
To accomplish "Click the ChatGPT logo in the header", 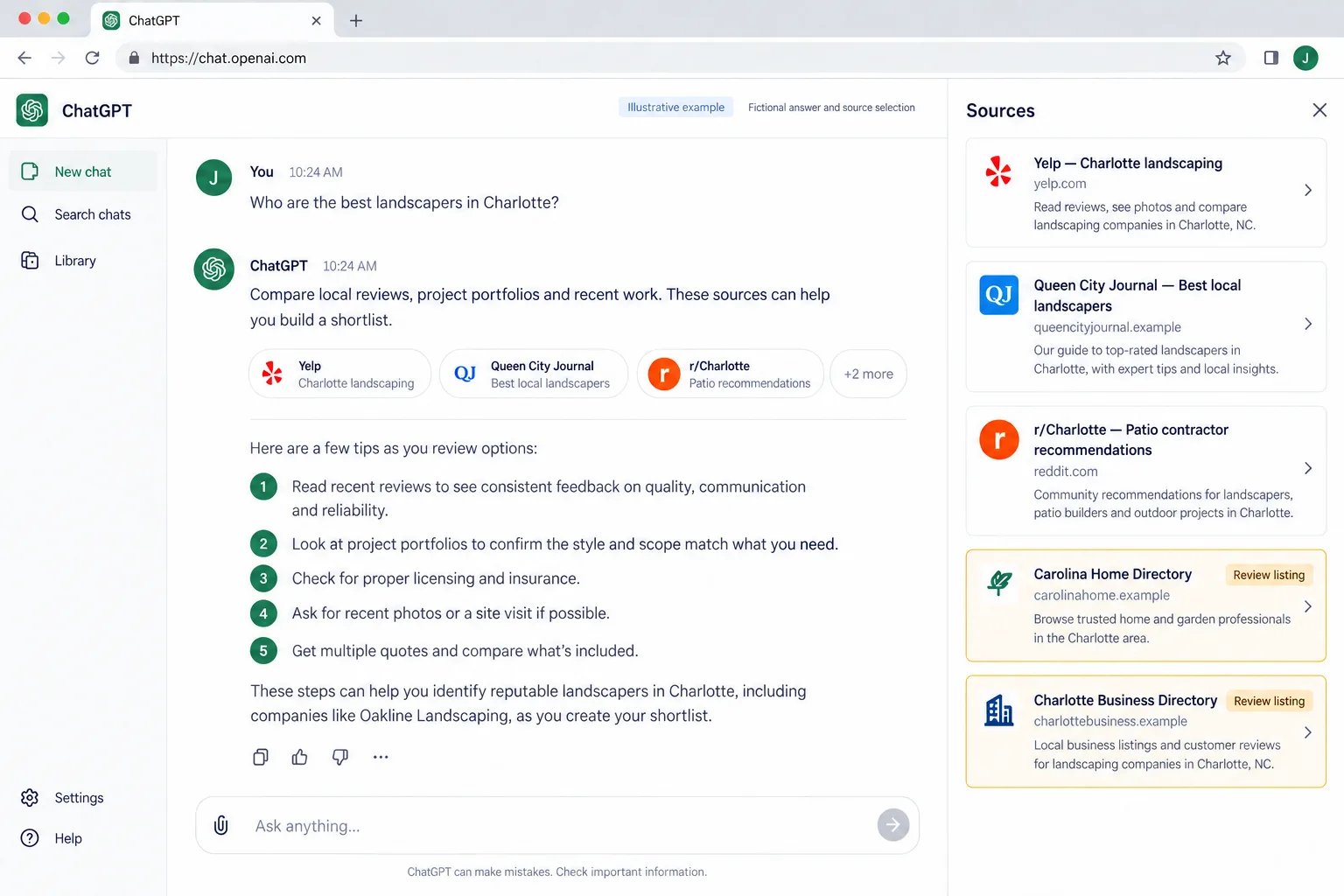I will [x=32, y=110].
